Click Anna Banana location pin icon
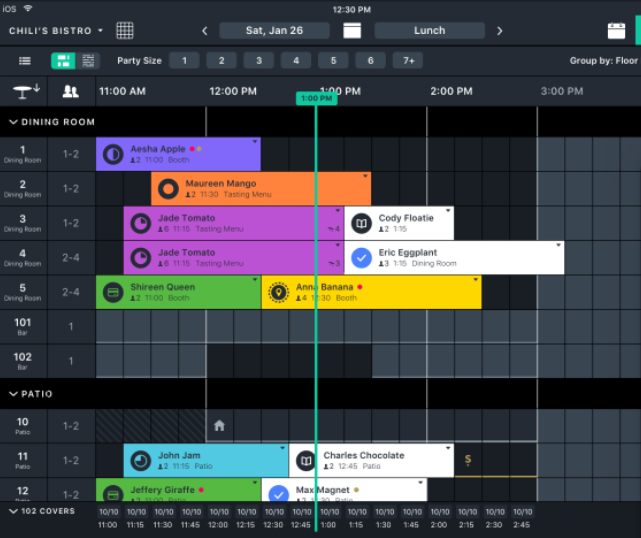This screenshot has width=641, height=538. [x=278, y=292]
